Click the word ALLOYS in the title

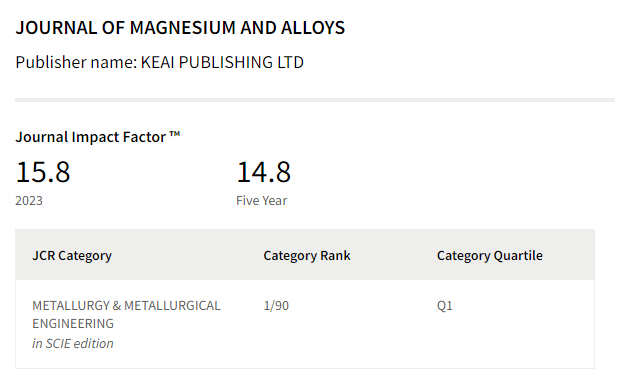click(313, 28)
